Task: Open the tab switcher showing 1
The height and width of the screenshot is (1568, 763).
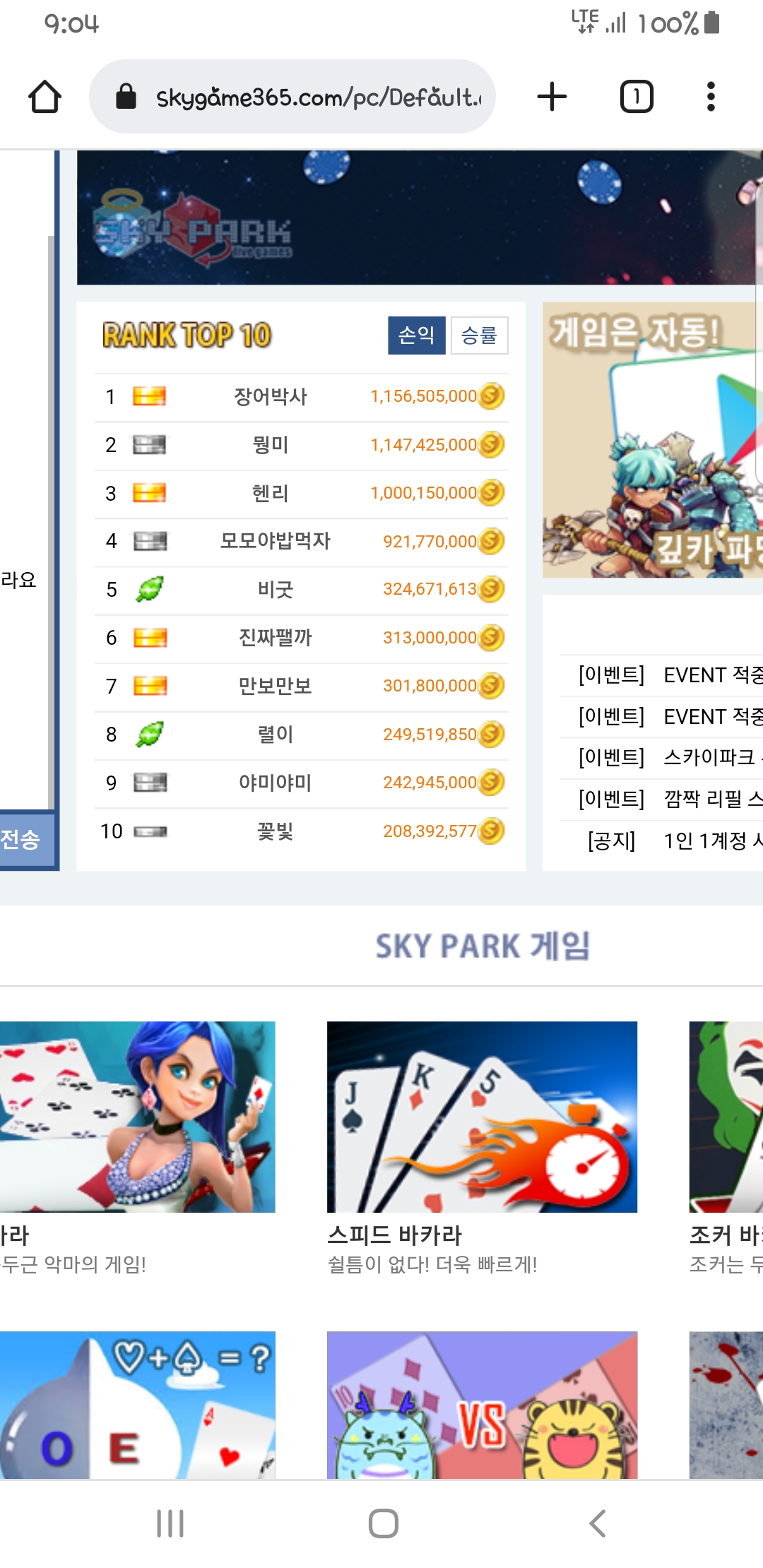Action: 637,97
